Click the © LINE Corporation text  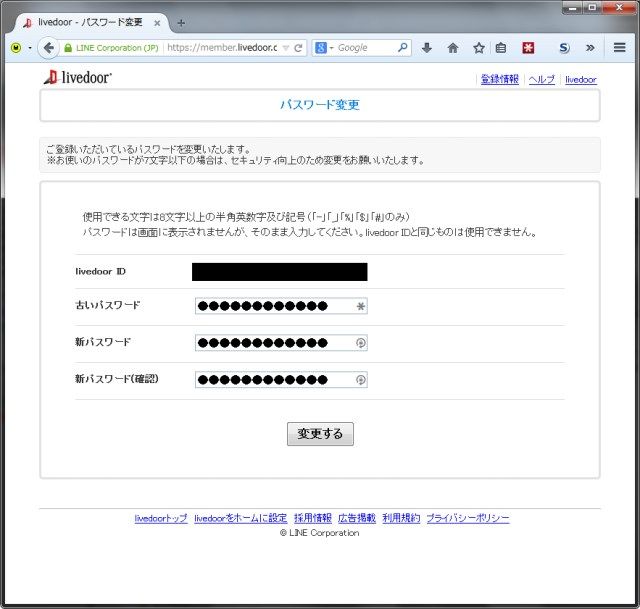point(320,533)
